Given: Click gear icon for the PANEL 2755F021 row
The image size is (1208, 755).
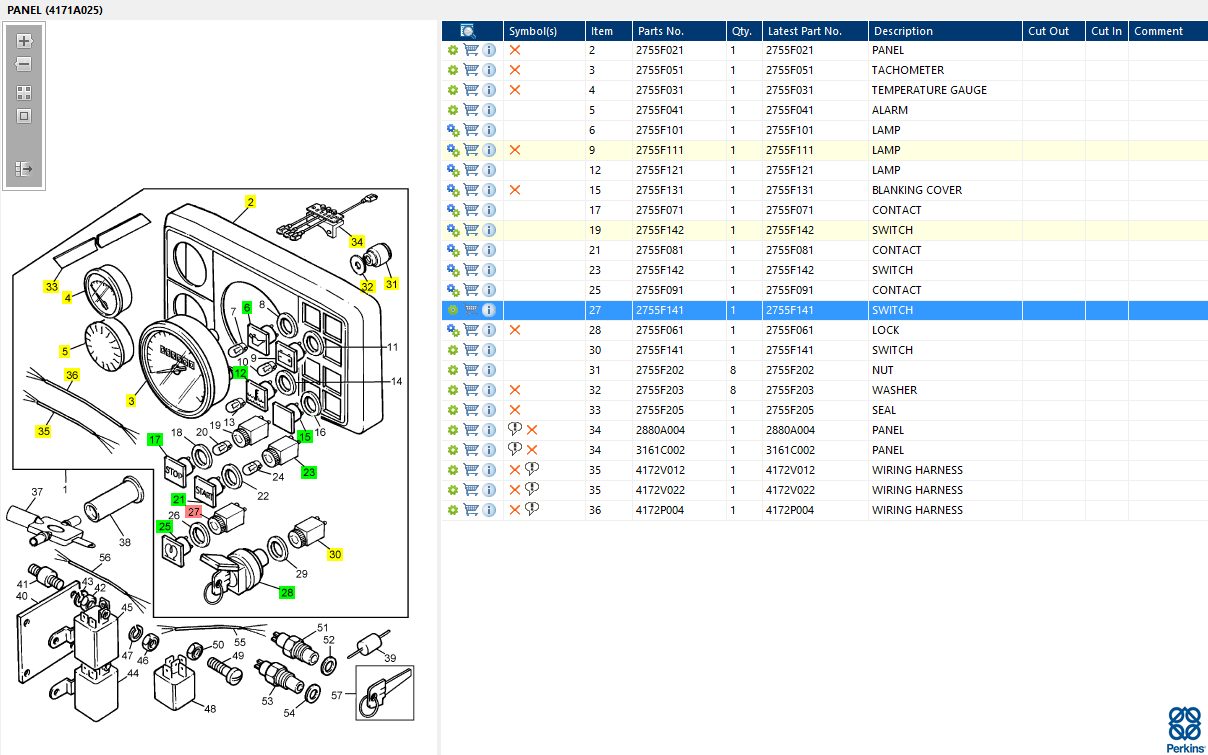Looking at the screenshot, I should (x=453, y=50).
